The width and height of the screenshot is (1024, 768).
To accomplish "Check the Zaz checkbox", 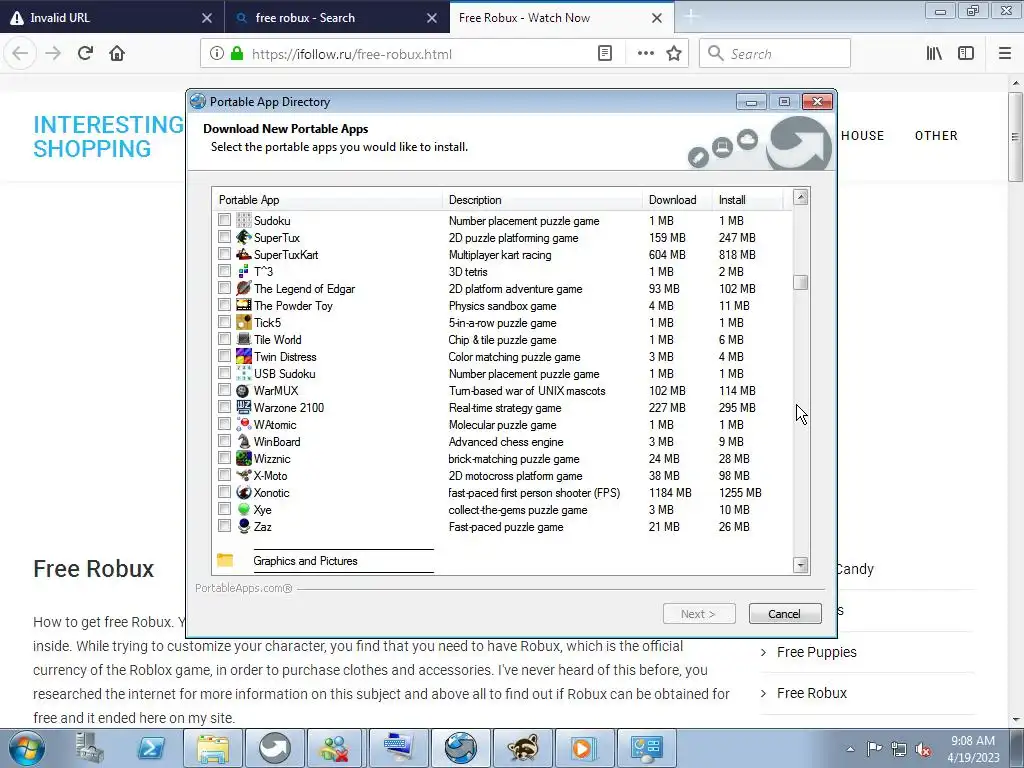I will pos(225,526).
